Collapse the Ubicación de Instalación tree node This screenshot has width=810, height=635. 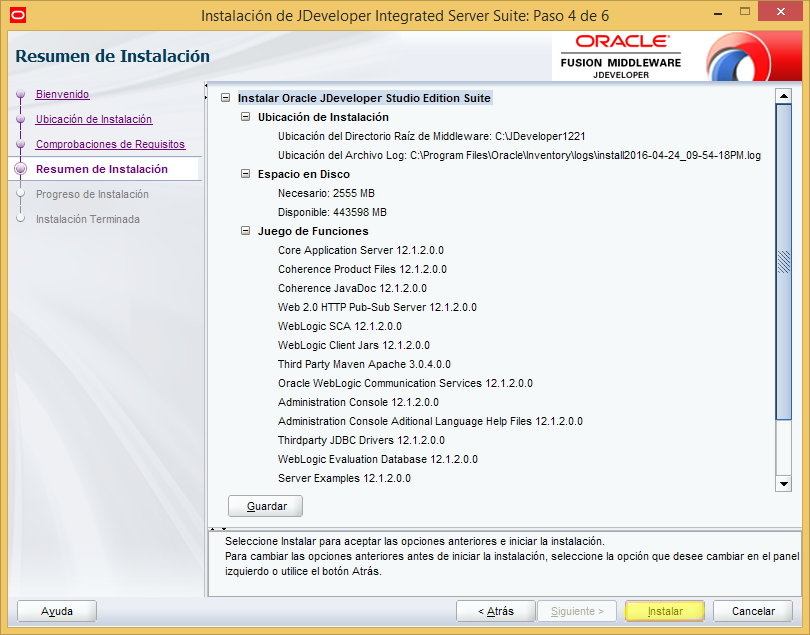click(245, 117)
